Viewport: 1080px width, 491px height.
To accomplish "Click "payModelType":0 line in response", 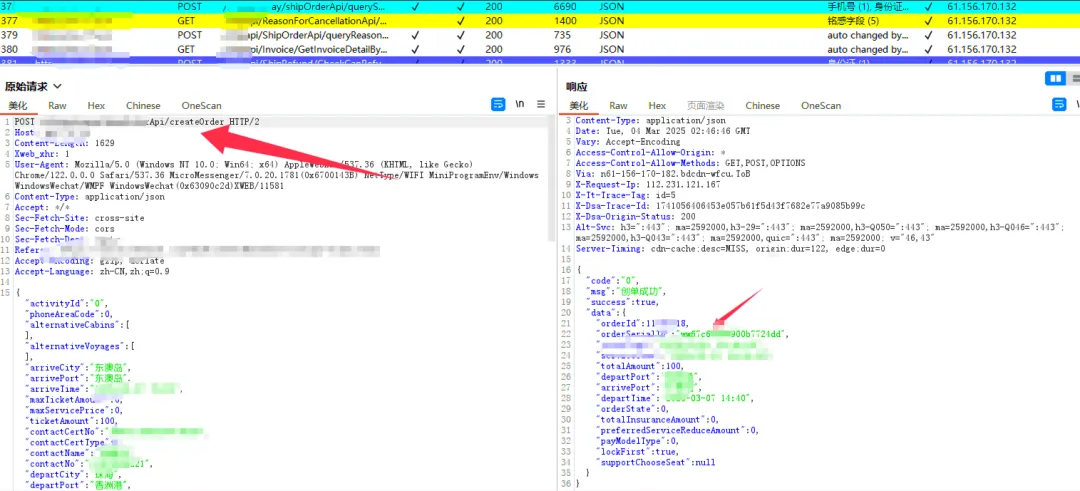I will click(638, 441).
